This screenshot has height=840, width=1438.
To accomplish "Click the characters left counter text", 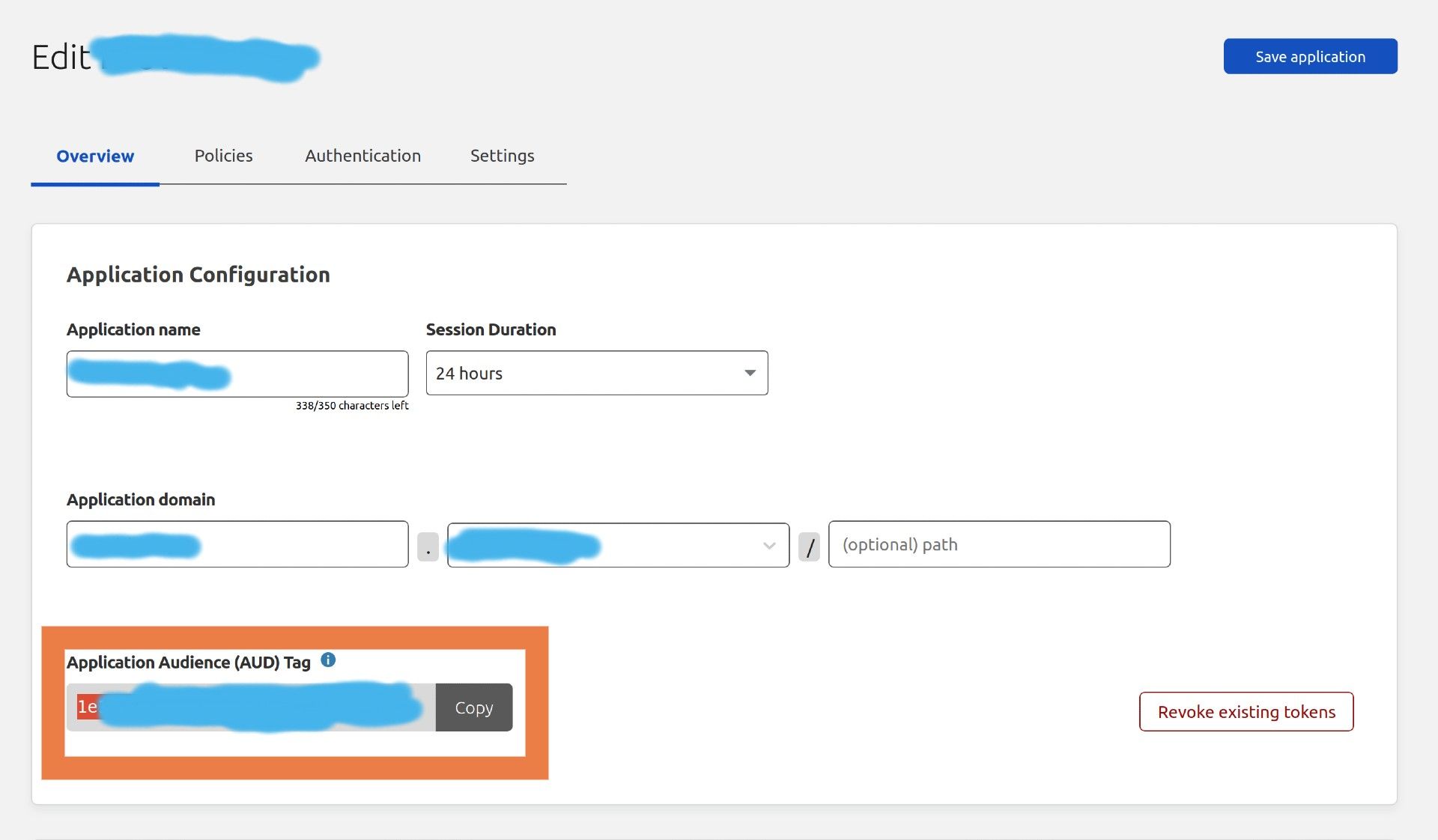I will (x=351, y=406).
